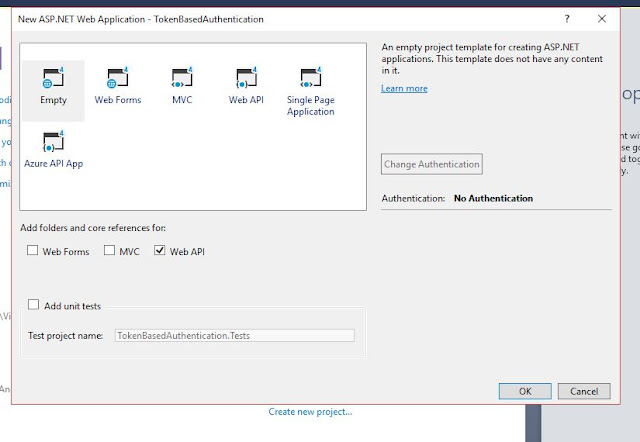Uncheck the Web API references checkbox

[160, 250]
